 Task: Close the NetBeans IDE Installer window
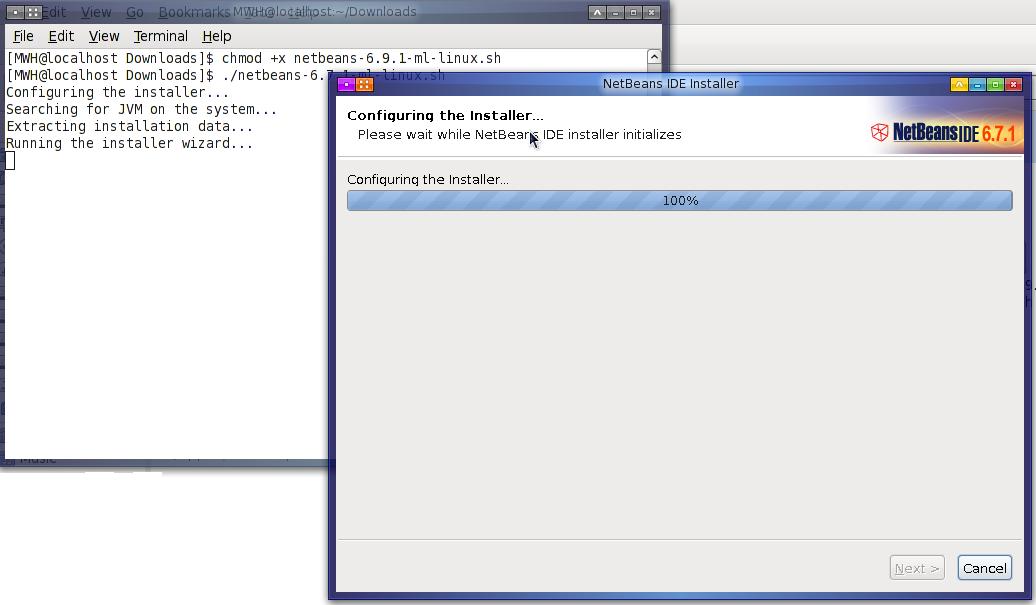1014,84
